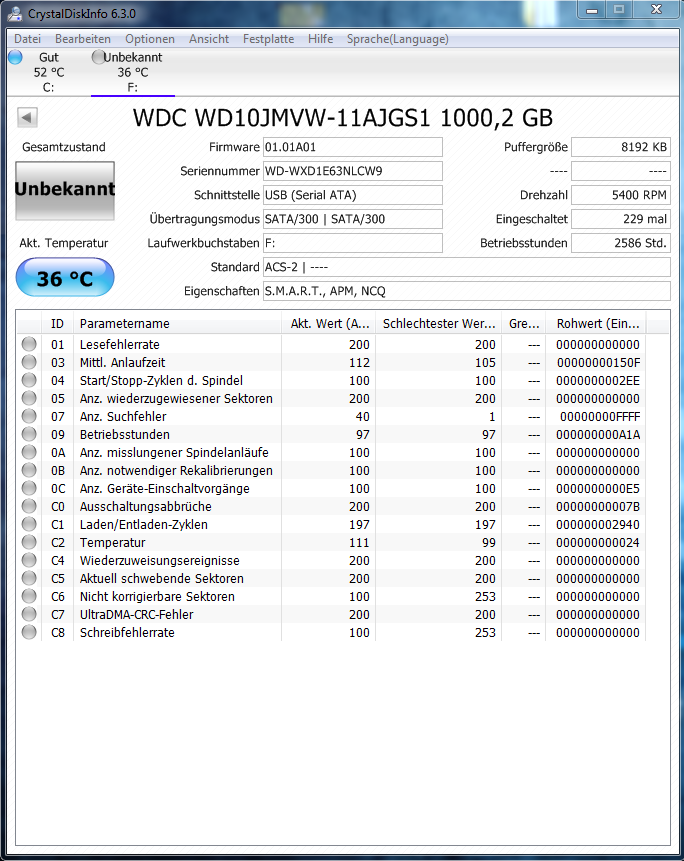Image resolution: width=684 pixels, height=861 pixels.
Task: Click status circle of Anz. wiederzugewiesener Sektoren
Action: click(x=29, y=398)
